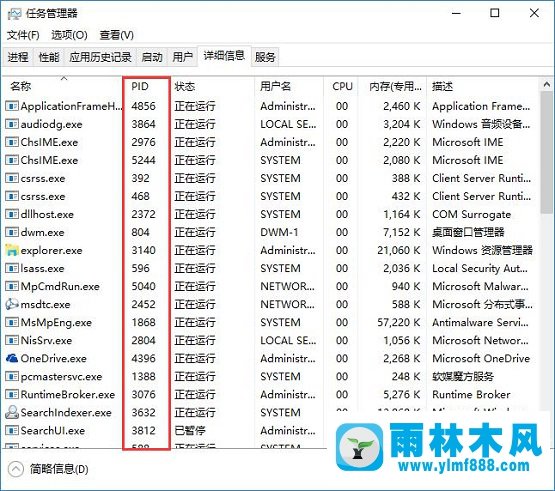Switch to the 服务 tab

[x=265, y=57]
